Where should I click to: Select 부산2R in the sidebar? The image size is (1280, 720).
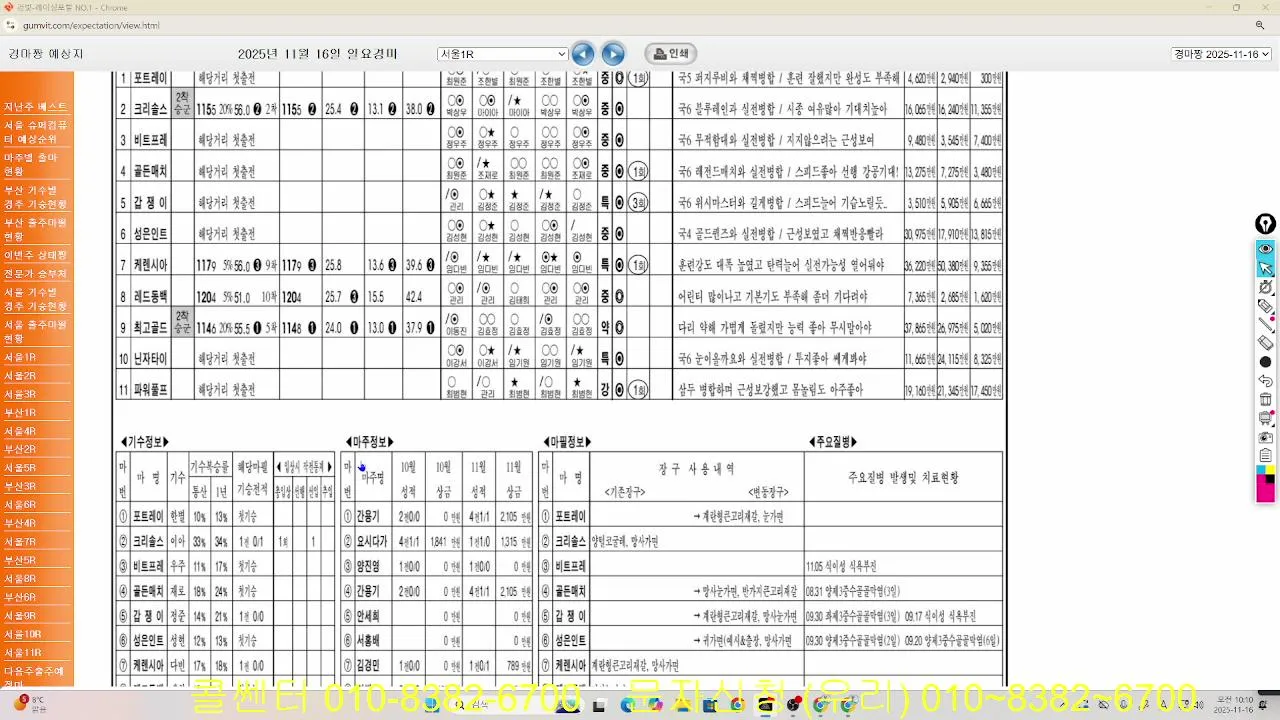click(20, 450)
